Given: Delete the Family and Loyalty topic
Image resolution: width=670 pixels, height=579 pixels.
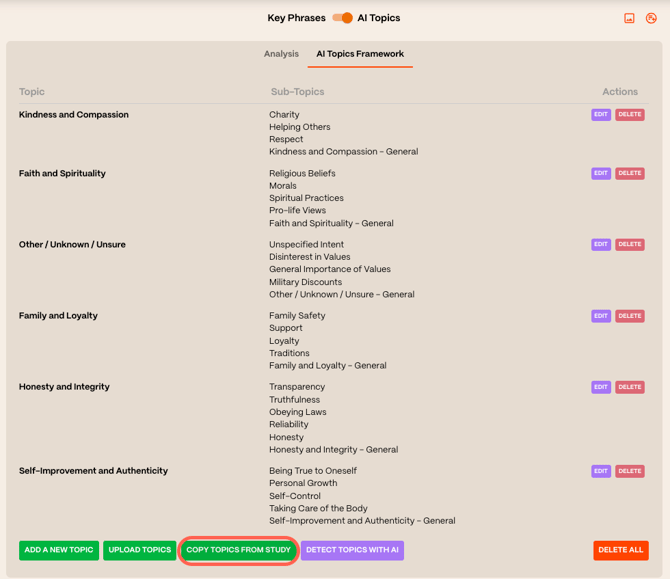Looking at the screenshot, I should click(630, 316).
